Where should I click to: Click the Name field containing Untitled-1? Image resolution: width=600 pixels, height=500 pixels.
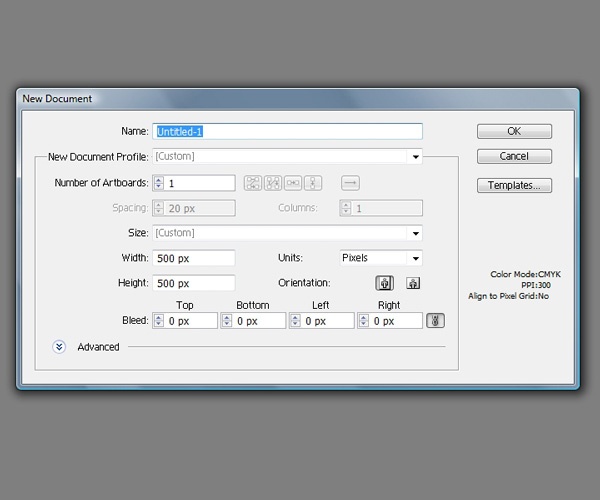click(x=288, y=131)
